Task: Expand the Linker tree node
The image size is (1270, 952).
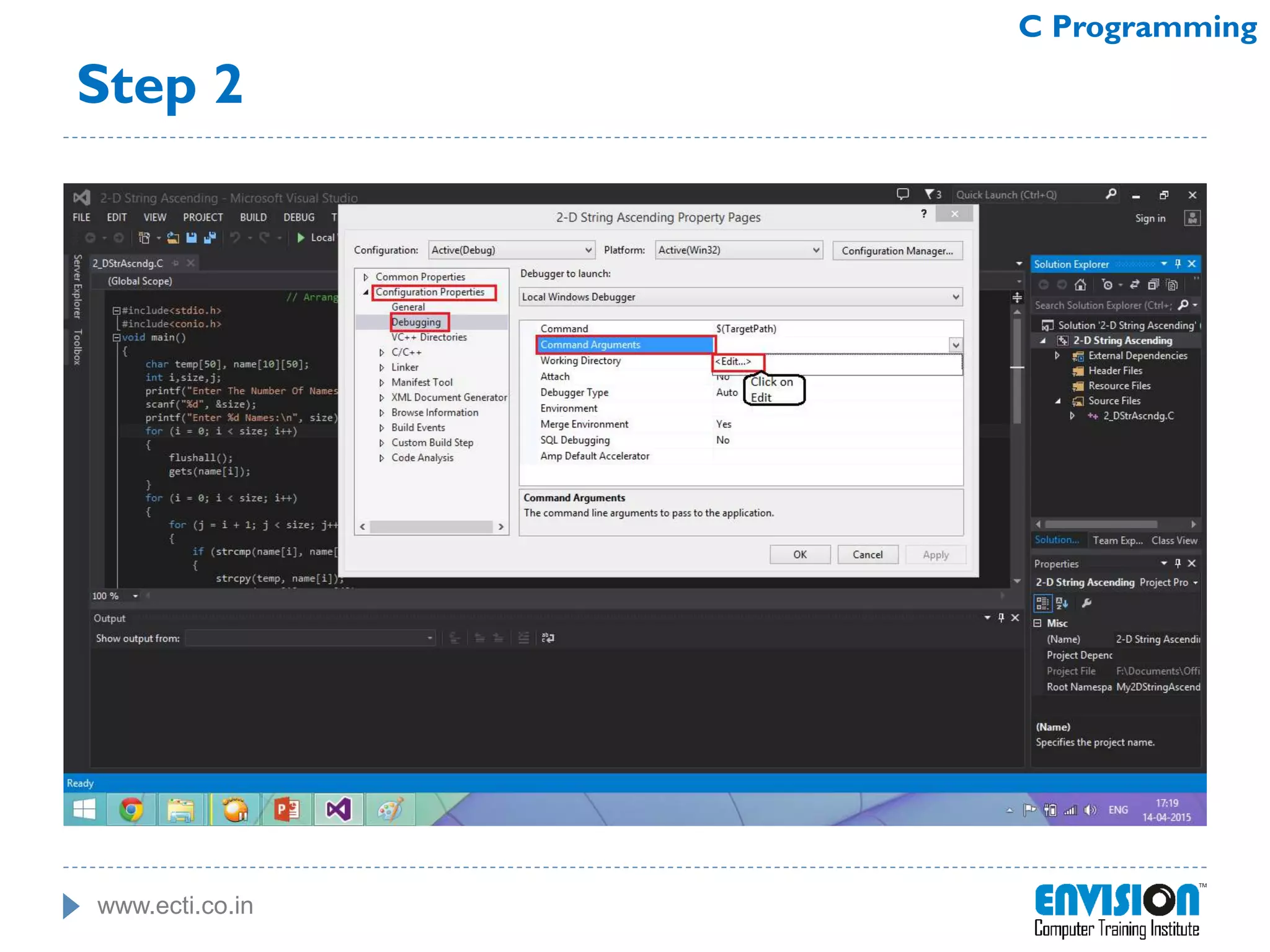Action: 382,368
